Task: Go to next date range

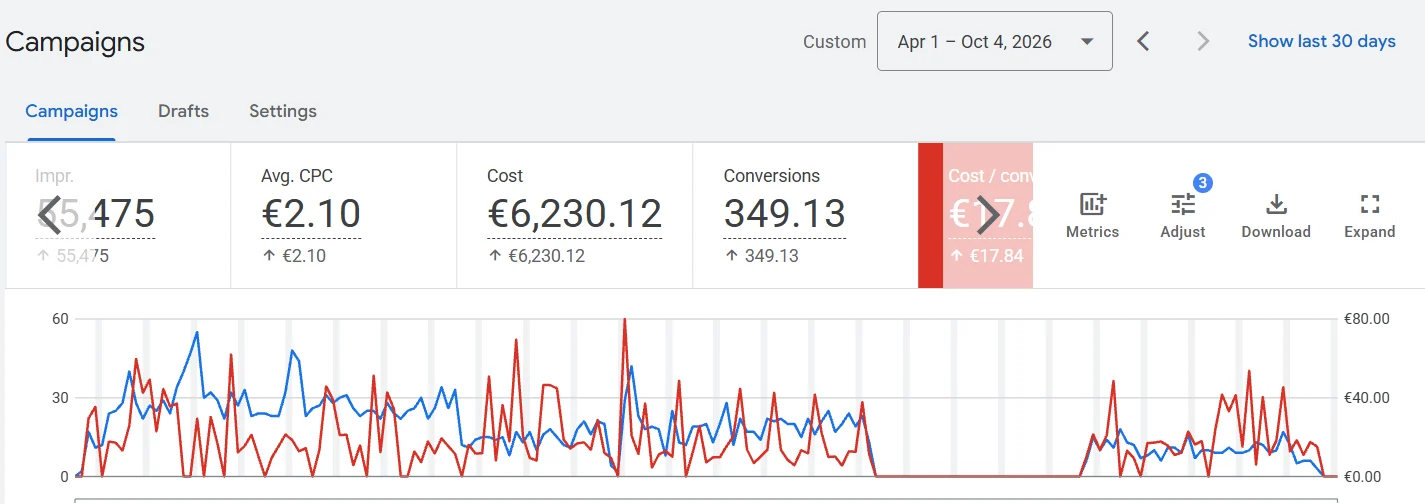Action: [x=1203, y=41]
